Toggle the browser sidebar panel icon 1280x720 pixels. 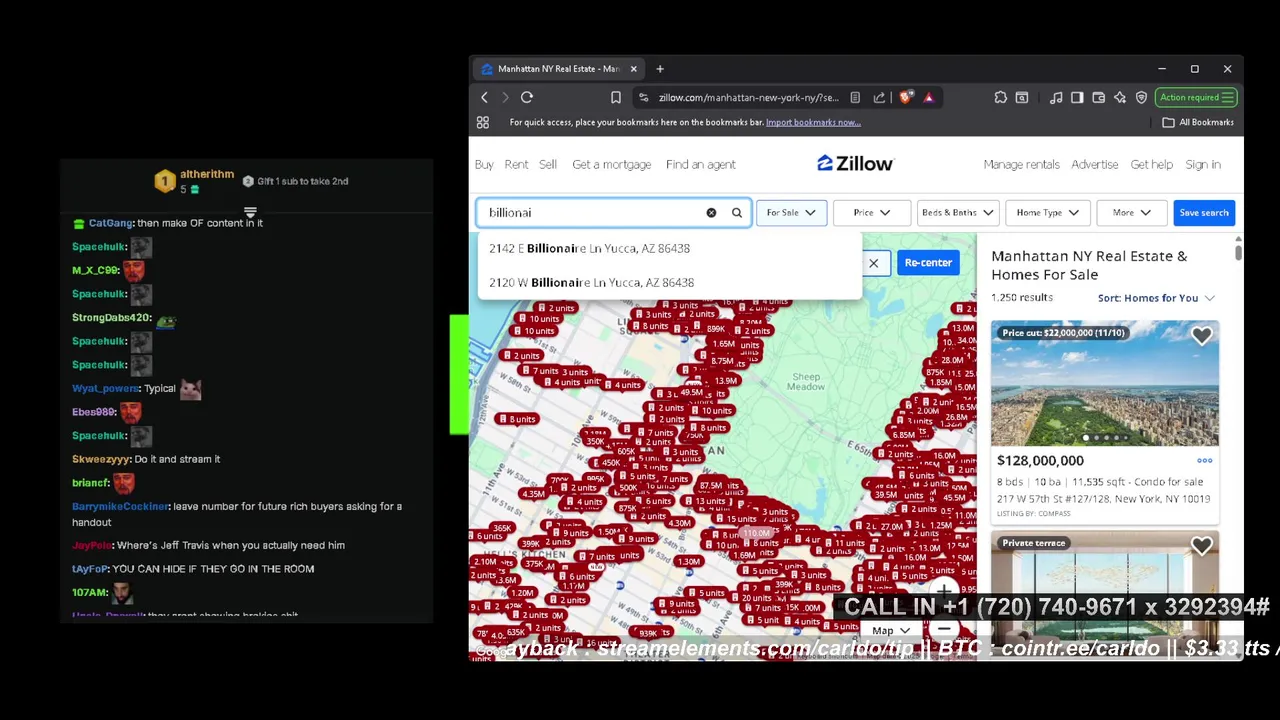tap(1077, 97)
